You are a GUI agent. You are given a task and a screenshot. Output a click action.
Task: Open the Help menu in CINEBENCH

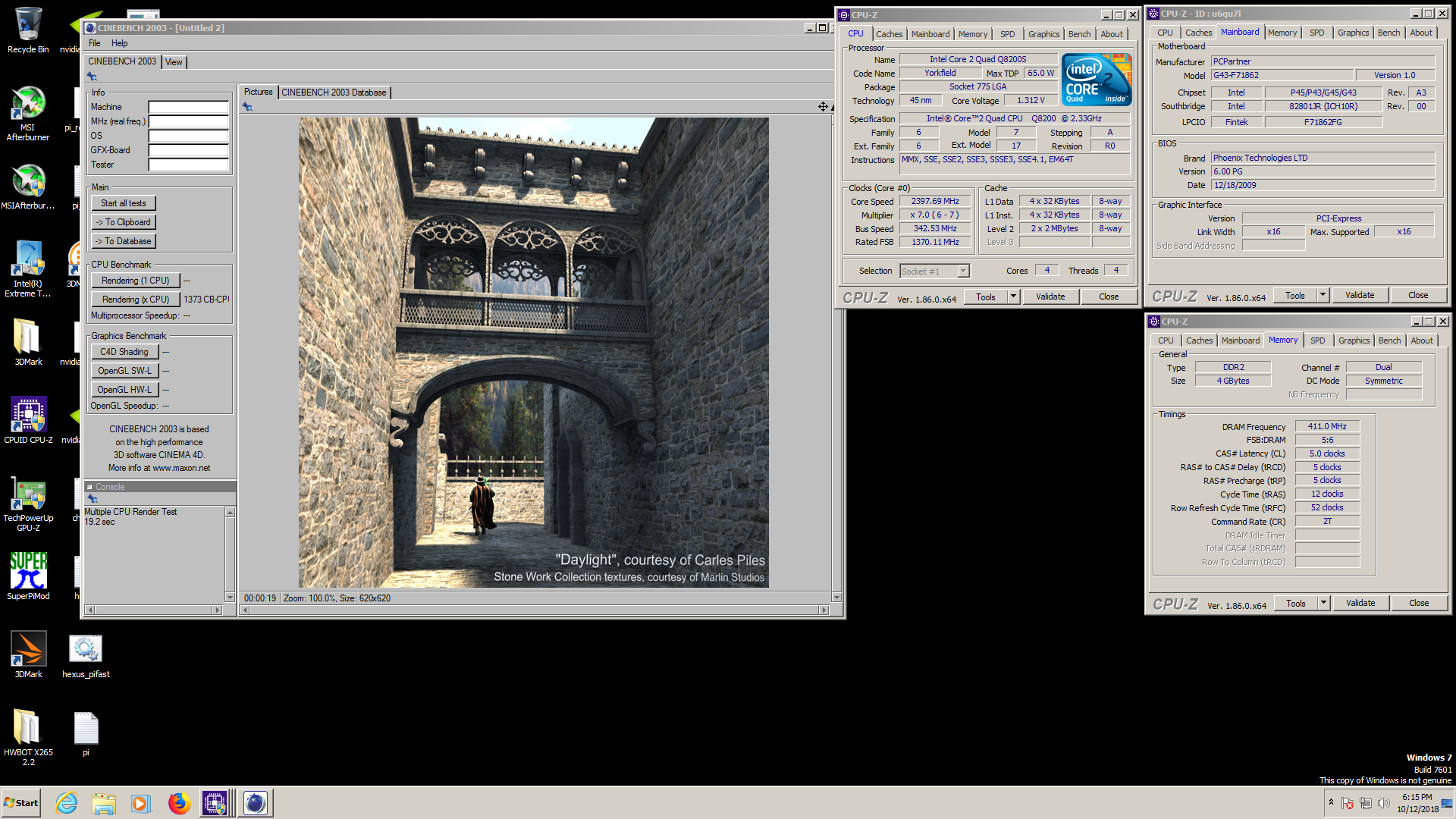pos(119,43)
